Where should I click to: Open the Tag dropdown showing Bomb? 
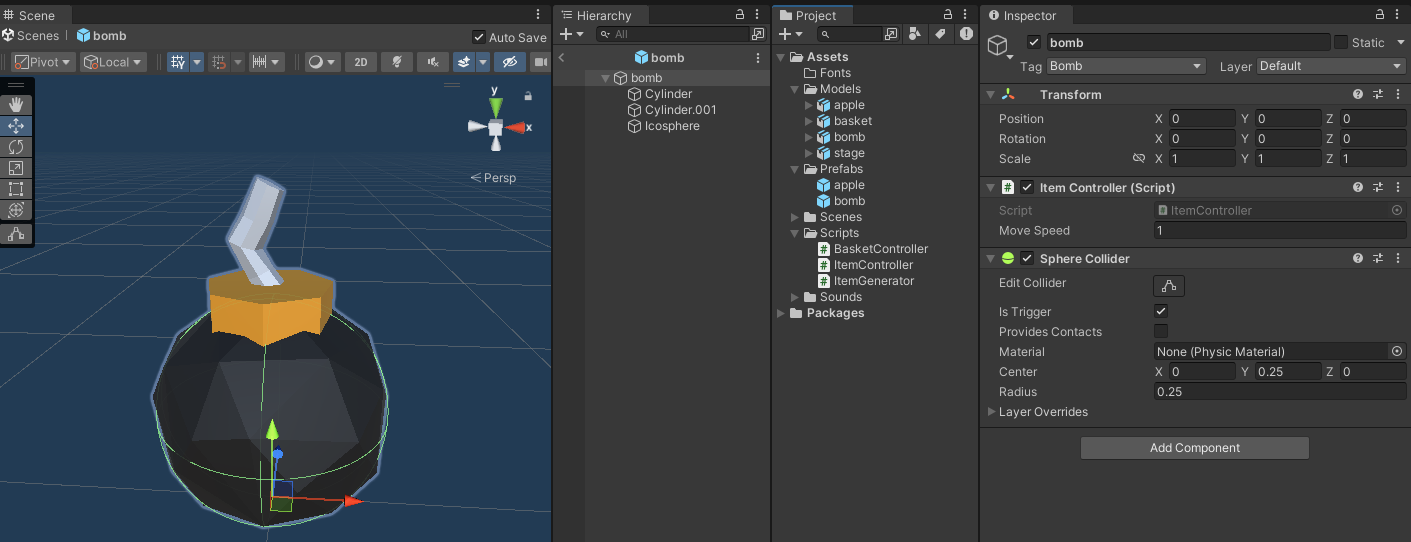pos(1126,66)
